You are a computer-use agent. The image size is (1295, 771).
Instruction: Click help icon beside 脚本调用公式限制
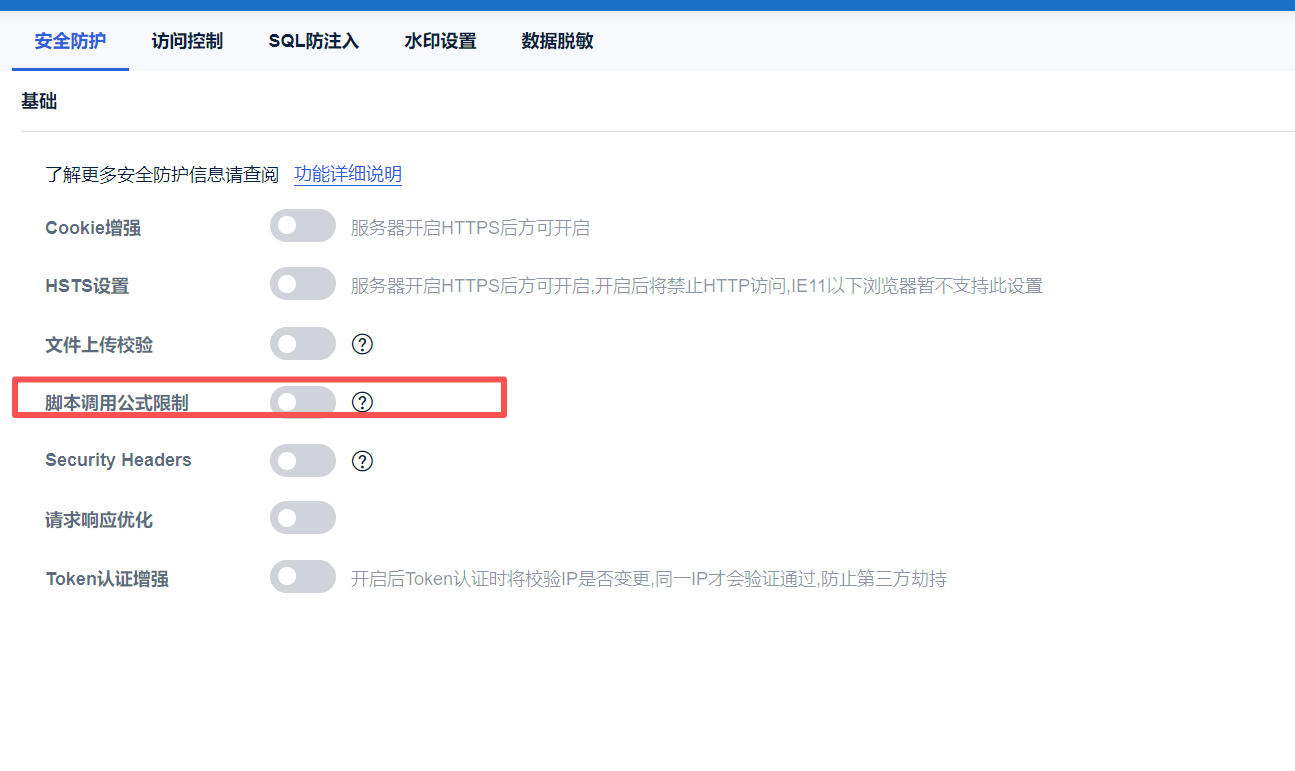(x=362, y=402)
